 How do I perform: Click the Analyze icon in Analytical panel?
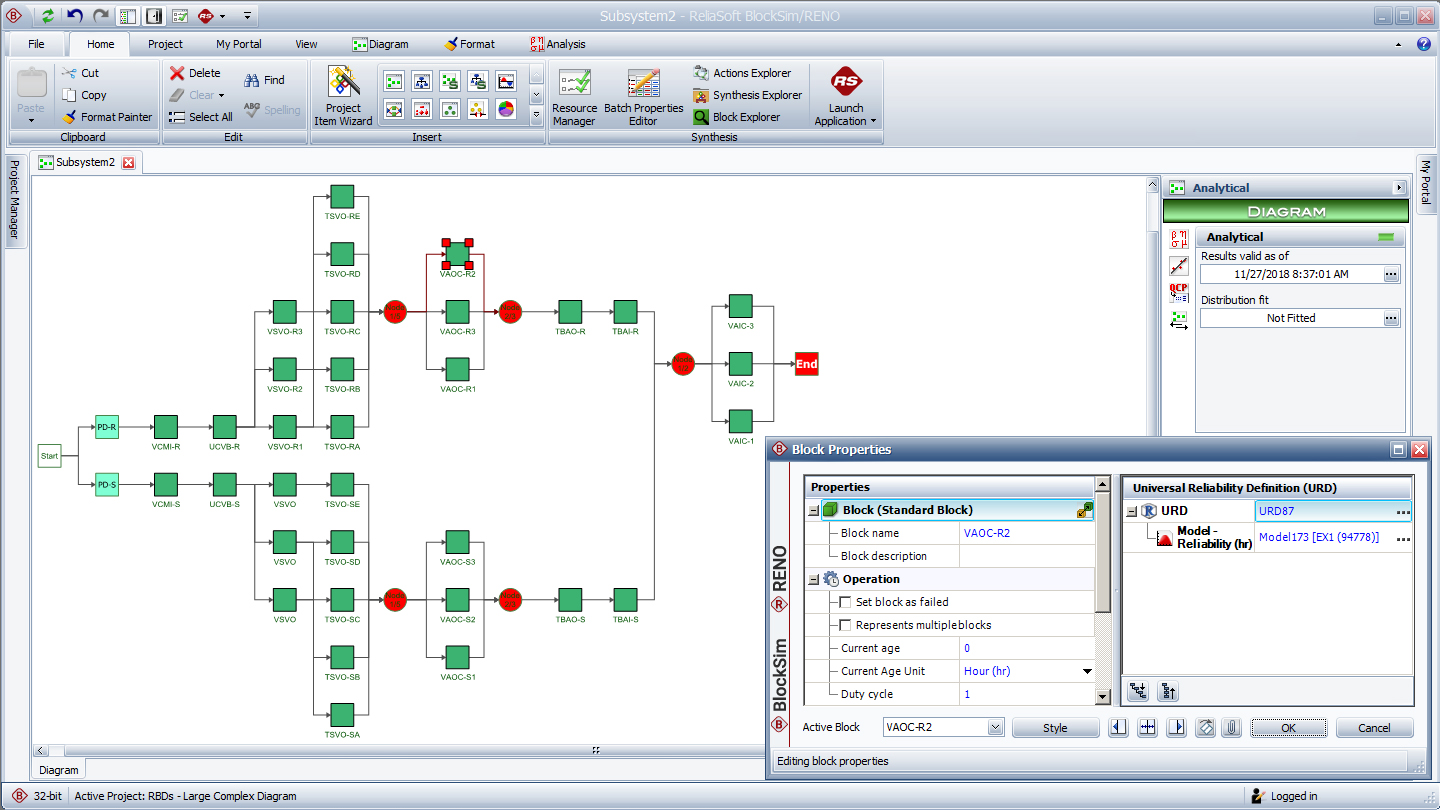(x=1179, y=239)
